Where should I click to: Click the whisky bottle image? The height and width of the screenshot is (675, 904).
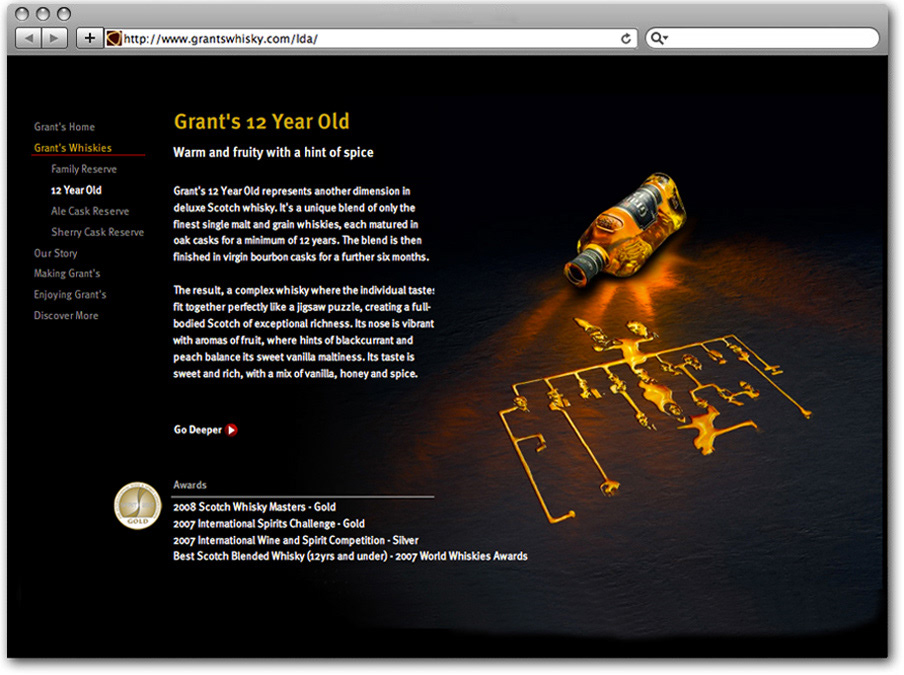626,228
